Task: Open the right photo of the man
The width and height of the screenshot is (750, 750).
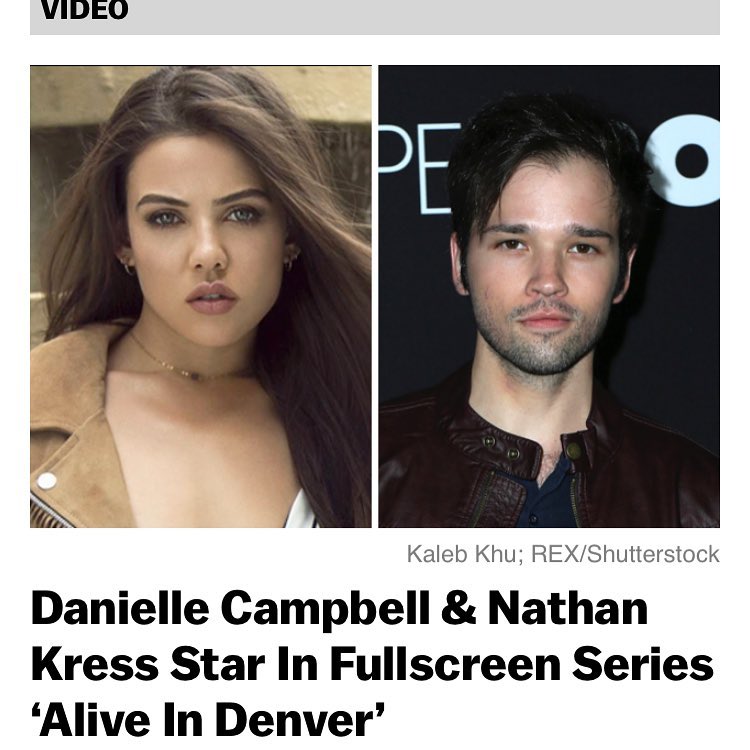Action: click(x=549, y=297)
